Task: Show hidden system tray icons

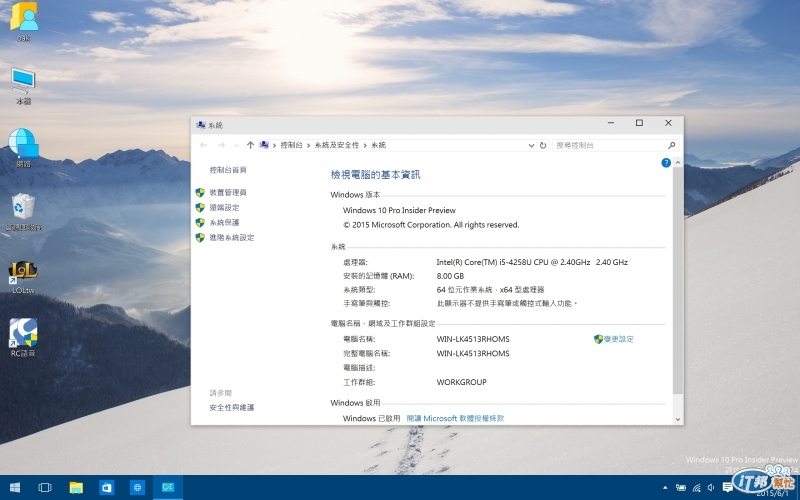Action: [665, 488]
